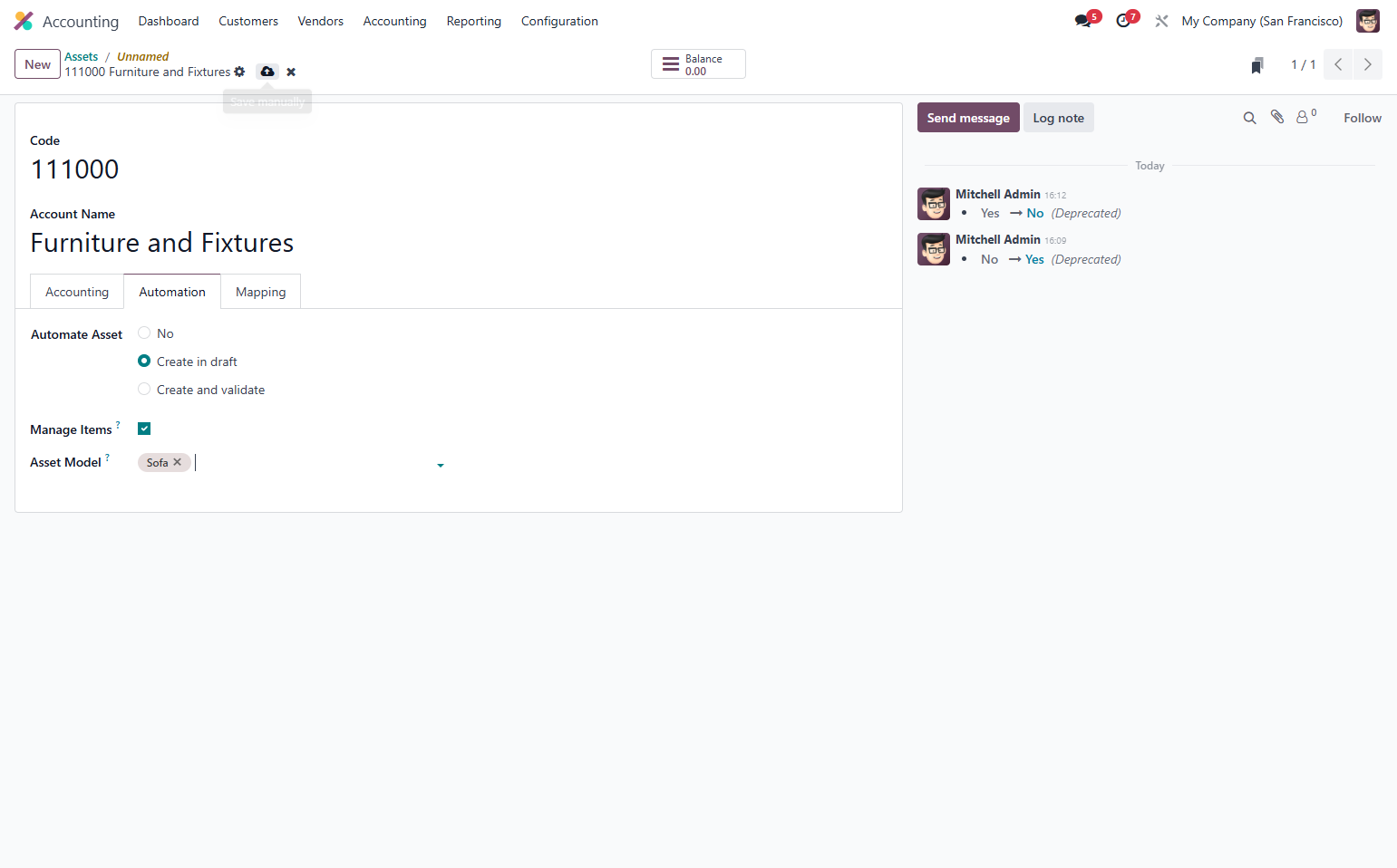Viewport: 1397px width, 868px height.
Task: Show followers icon in chatter
Action: click(x=1305, y=116)
